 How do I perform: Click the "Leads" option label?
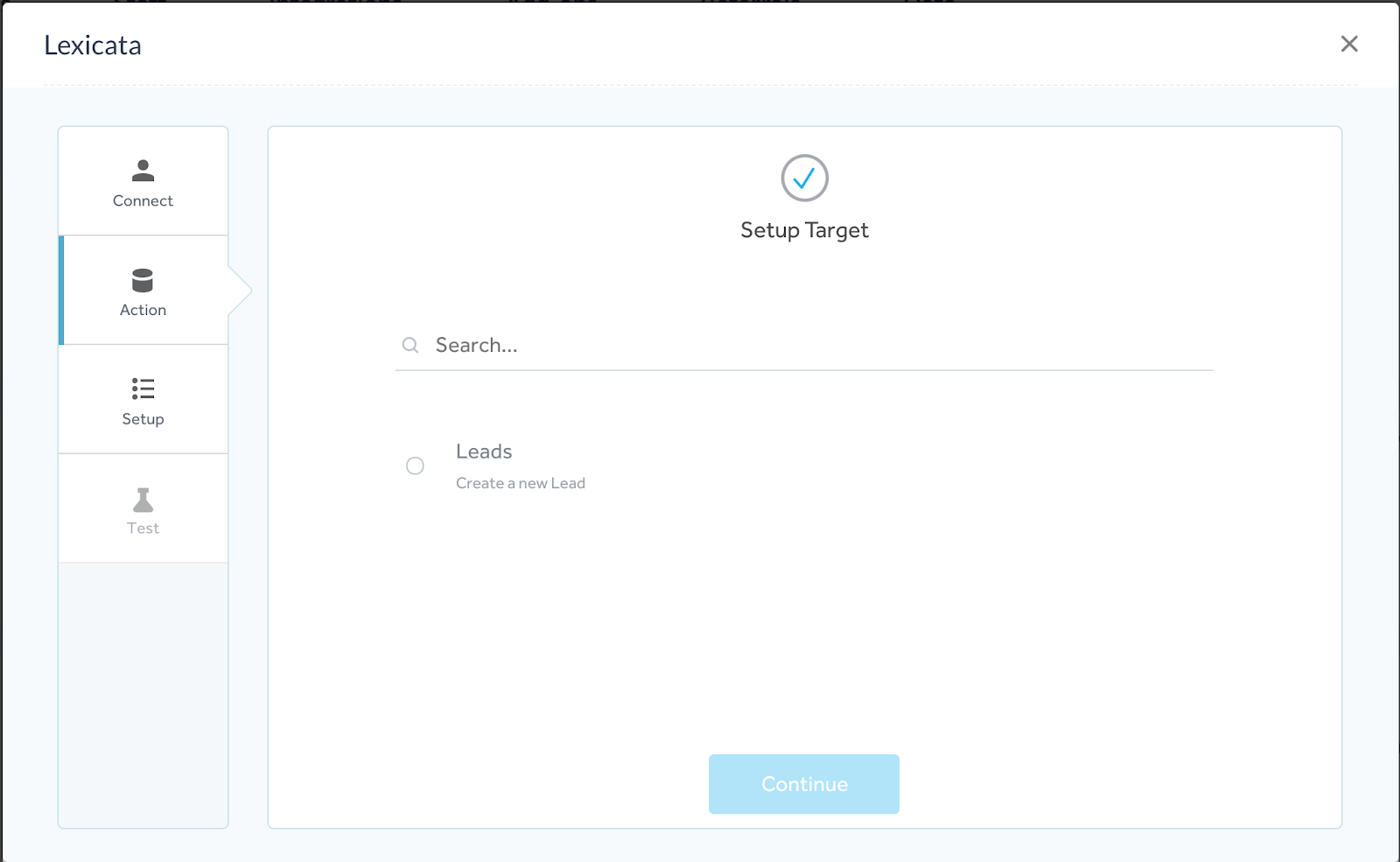tap(484, 452)
